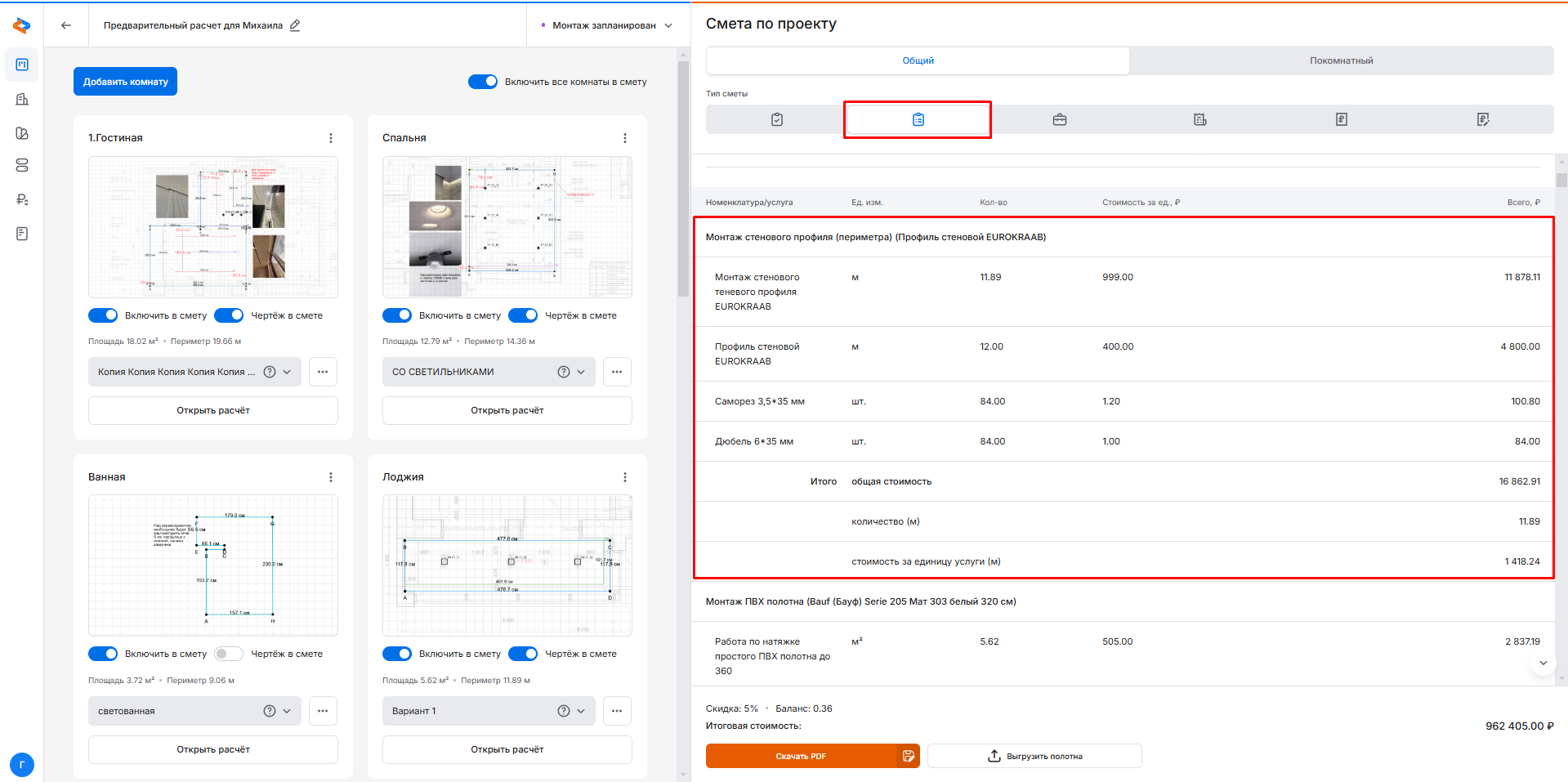
Task: Click the back arrow icon
Action: pos(66,25)
